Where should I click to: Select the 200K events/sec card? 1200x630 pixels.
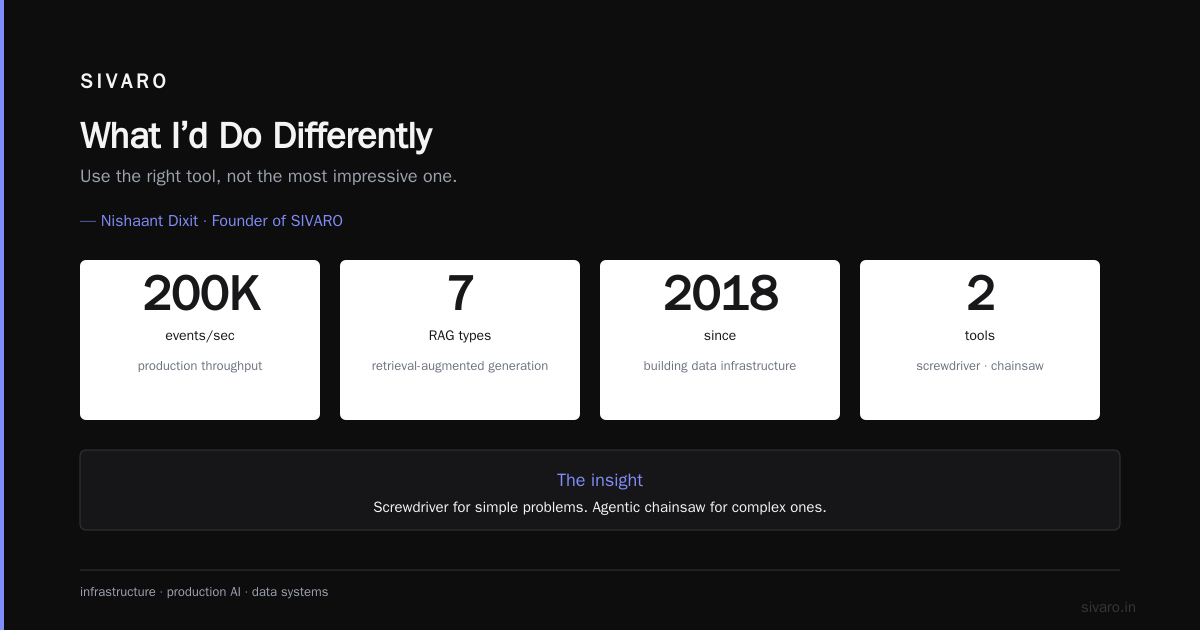(200, 340)
